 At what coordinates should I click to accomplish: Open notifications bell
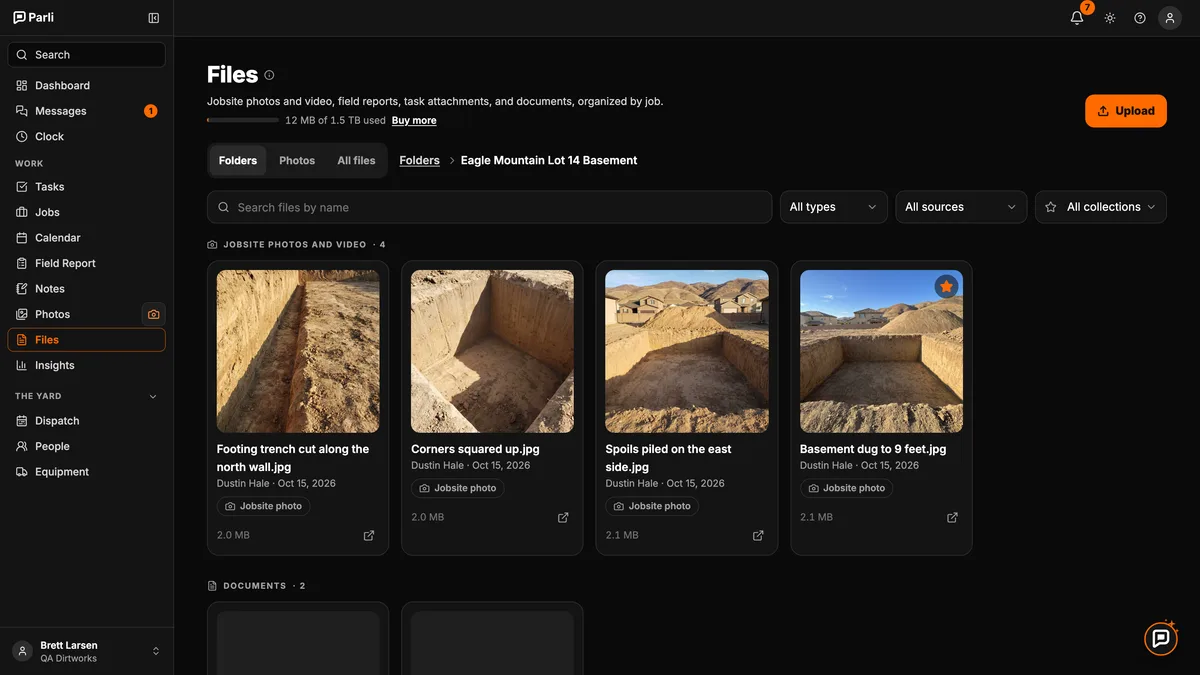(1077, 18)
